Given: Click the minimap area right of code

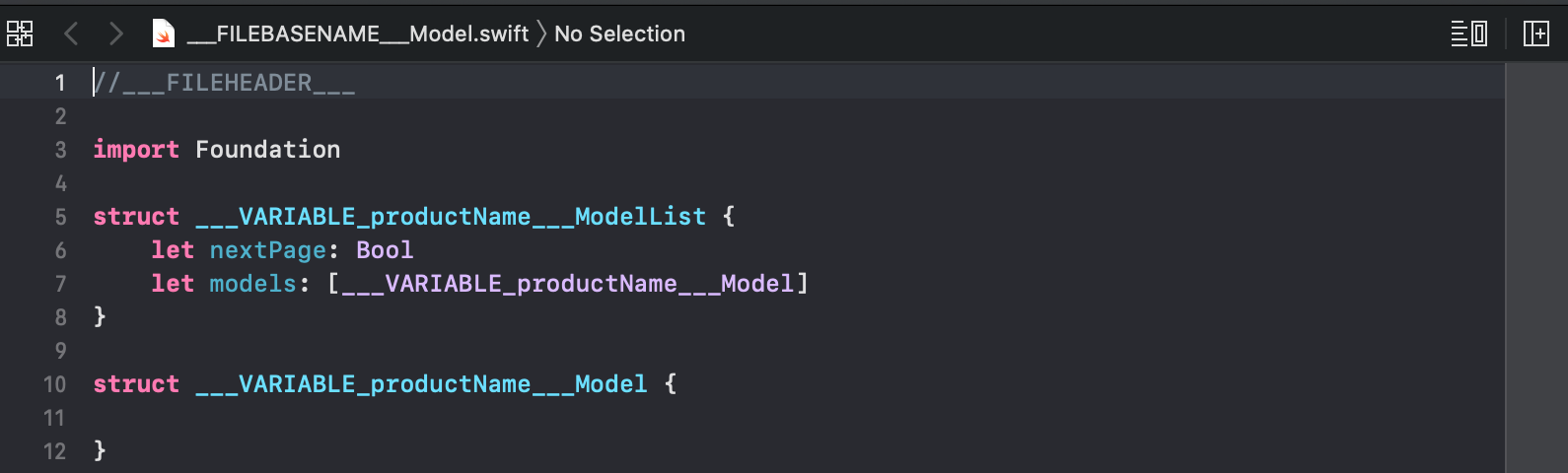Looking at the screenshot, I should click(1536, 268).
